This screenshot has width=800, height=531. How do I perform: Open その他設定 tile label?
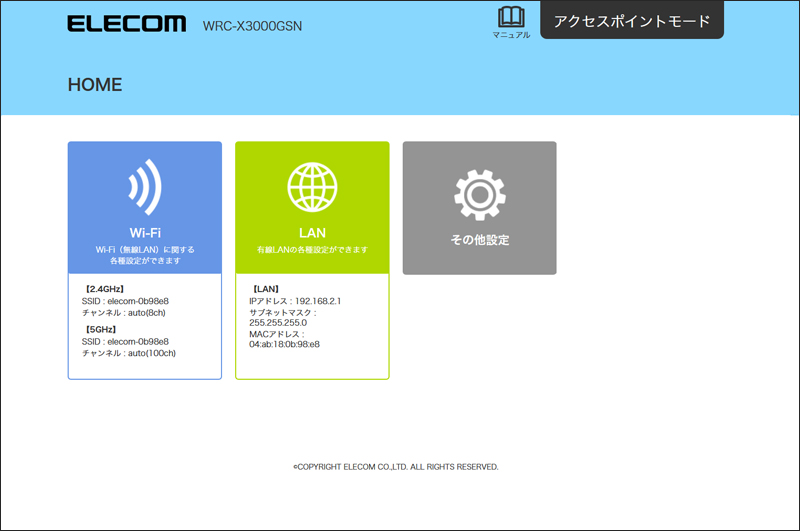pos(480,240)
